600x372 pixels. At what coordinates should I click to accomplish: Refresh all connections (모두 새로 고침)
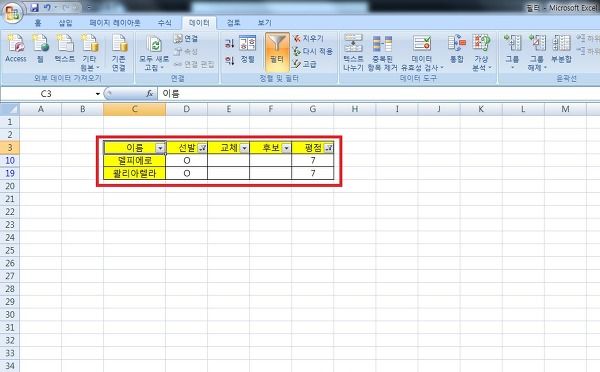(154, 52)
